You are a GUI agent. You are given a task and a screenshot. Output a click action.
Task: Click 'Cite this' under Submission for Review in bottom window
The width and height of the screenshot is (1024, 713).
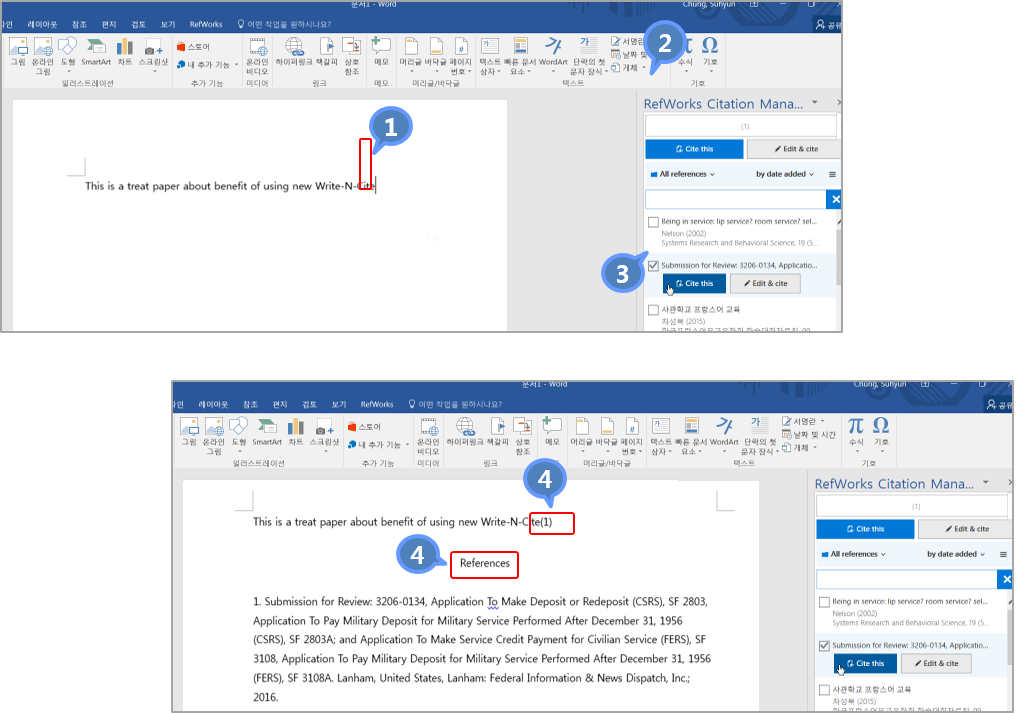865,663
